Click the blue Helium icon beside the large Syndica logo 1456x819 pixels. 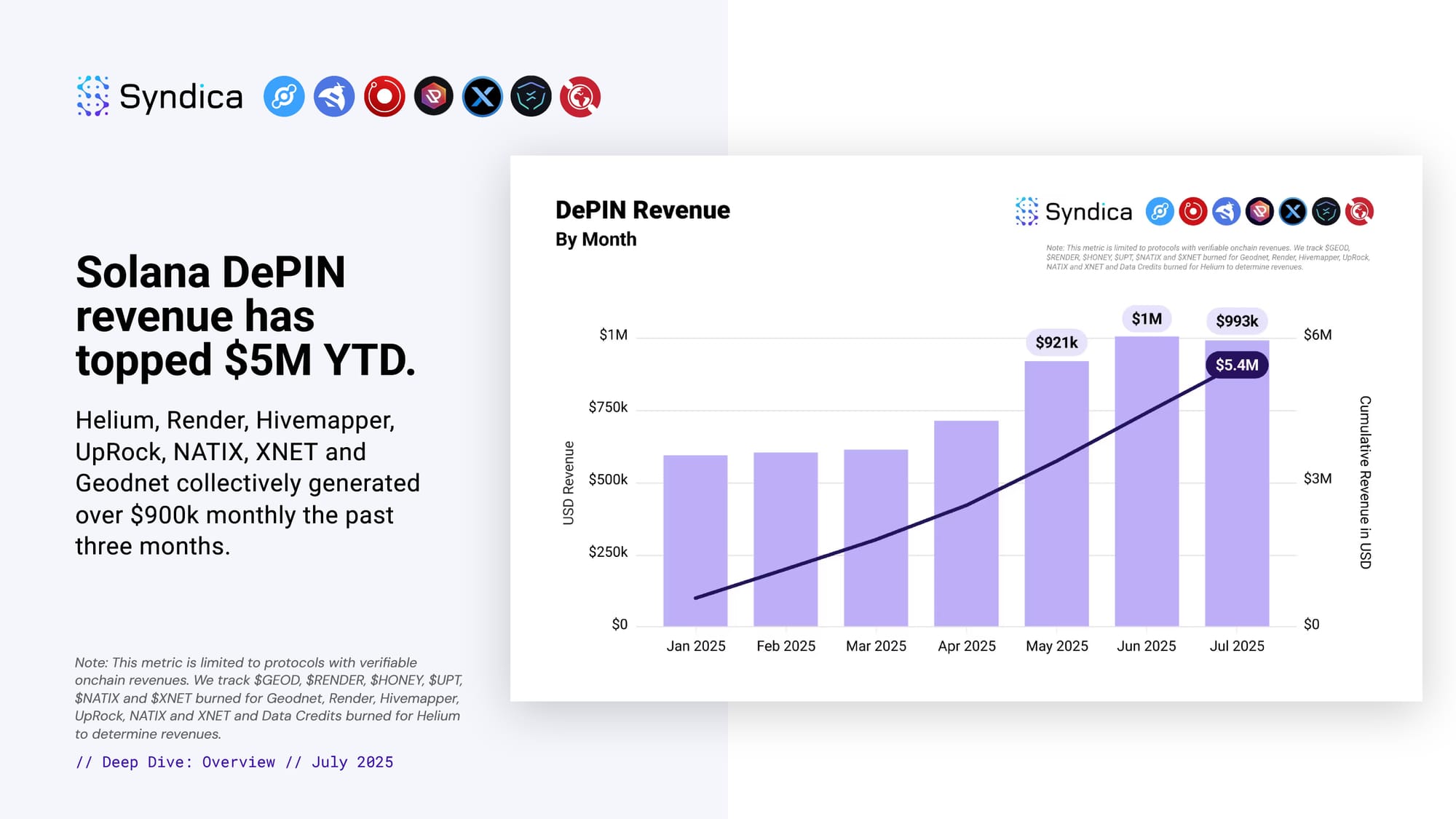click(284, 96)
